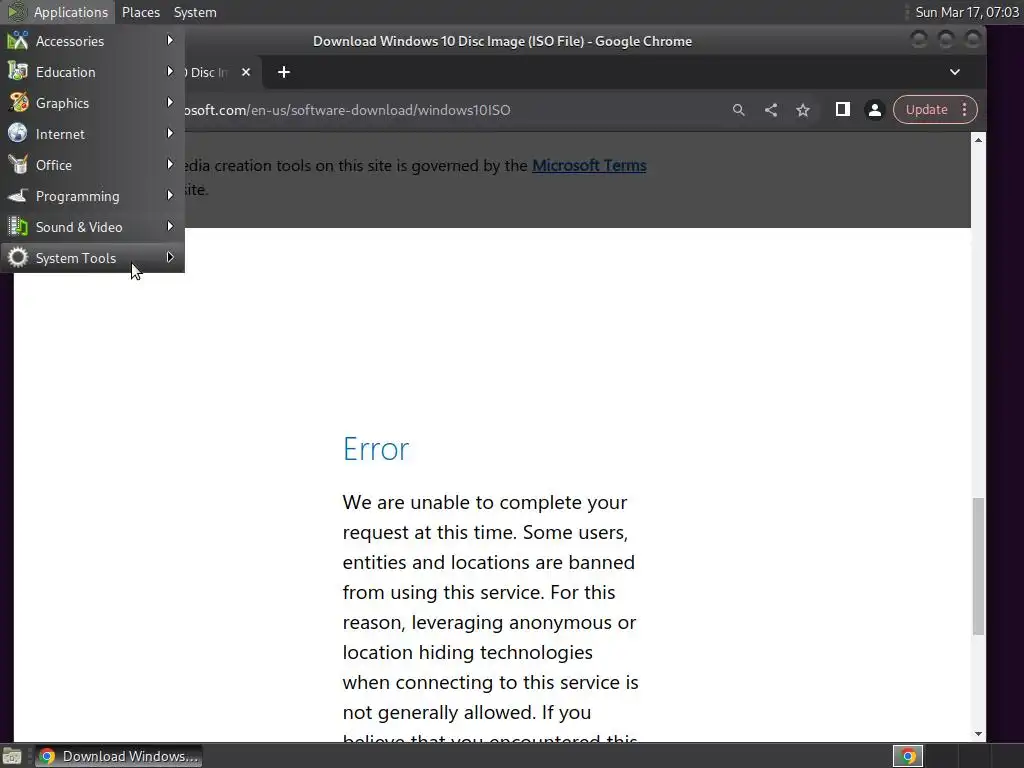1024x768 pixels.
Task: Expand arrow next to Internet
Action: 170,133
